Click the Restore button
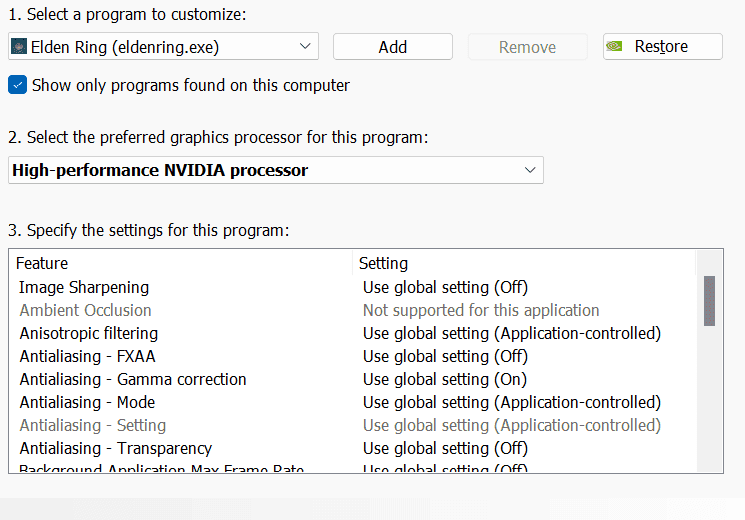The width and height of the screenshot is (745, 520). (x=662, y=47)
